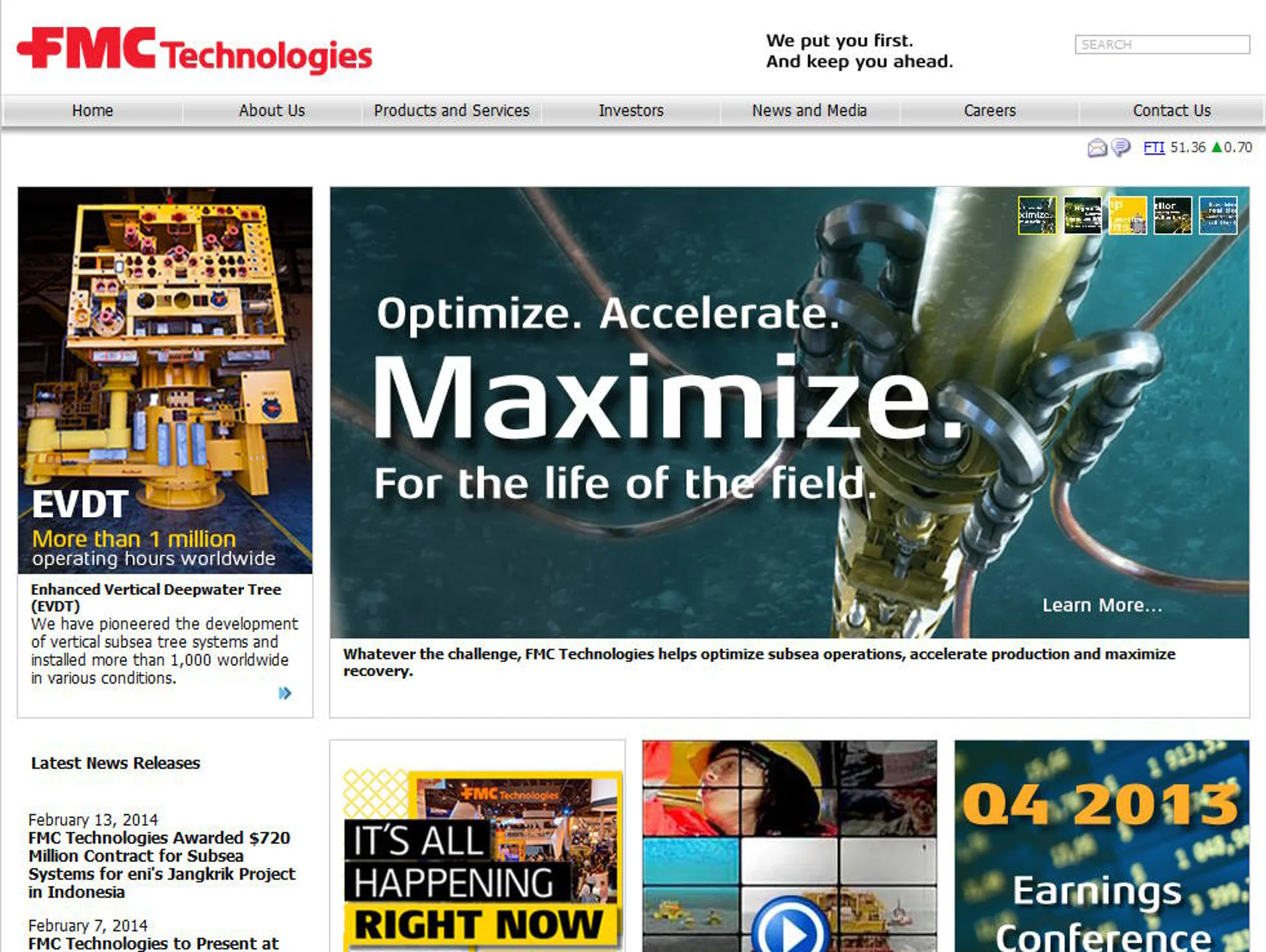Navigate to the Careers menu item
Viewport: 1266px width, 952px height.
[990, 110]
